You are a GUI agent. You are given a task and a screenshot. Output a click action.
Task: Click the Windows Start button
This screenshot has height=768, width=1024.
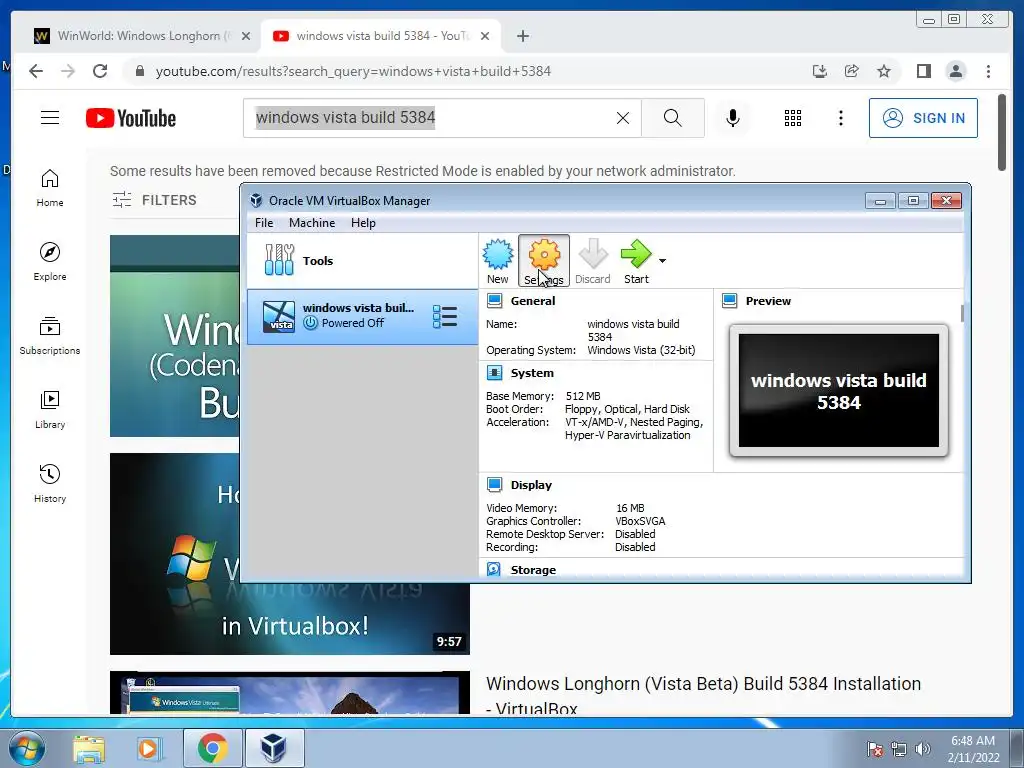(27, 748)
